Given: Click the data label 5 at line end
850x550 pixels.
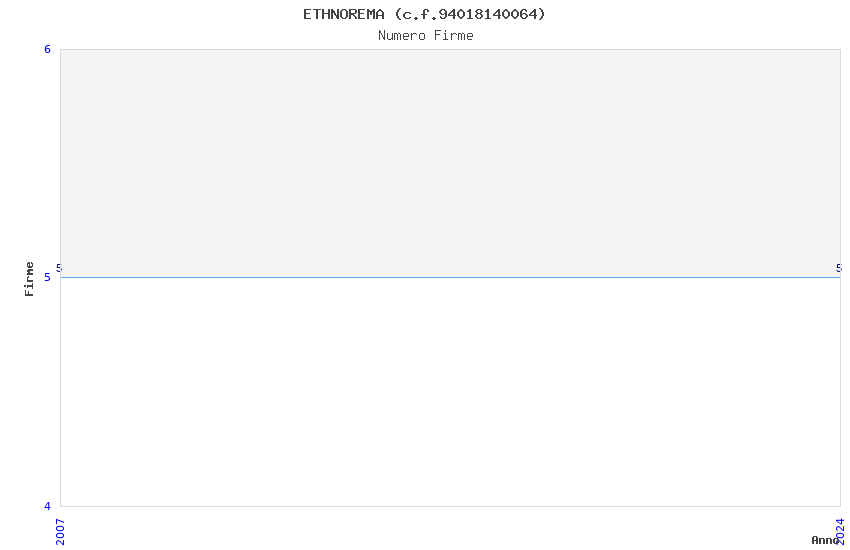Looking at the screenshot, I should 839,268.
